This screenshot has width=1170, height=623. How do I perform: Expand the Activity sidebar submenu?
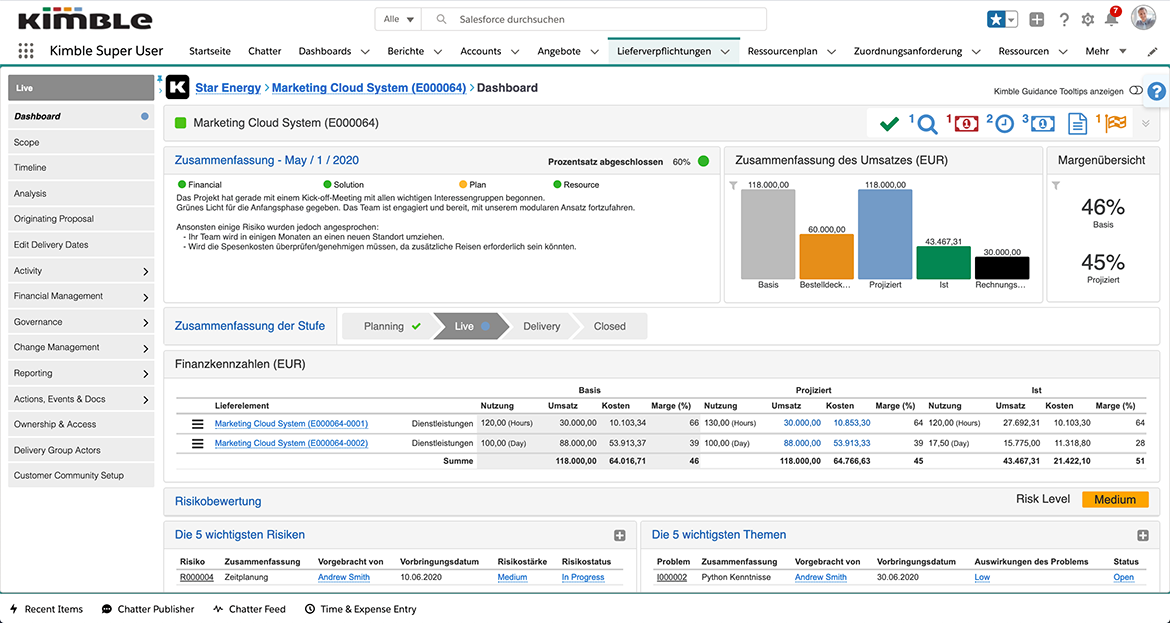tap(146, 272)
